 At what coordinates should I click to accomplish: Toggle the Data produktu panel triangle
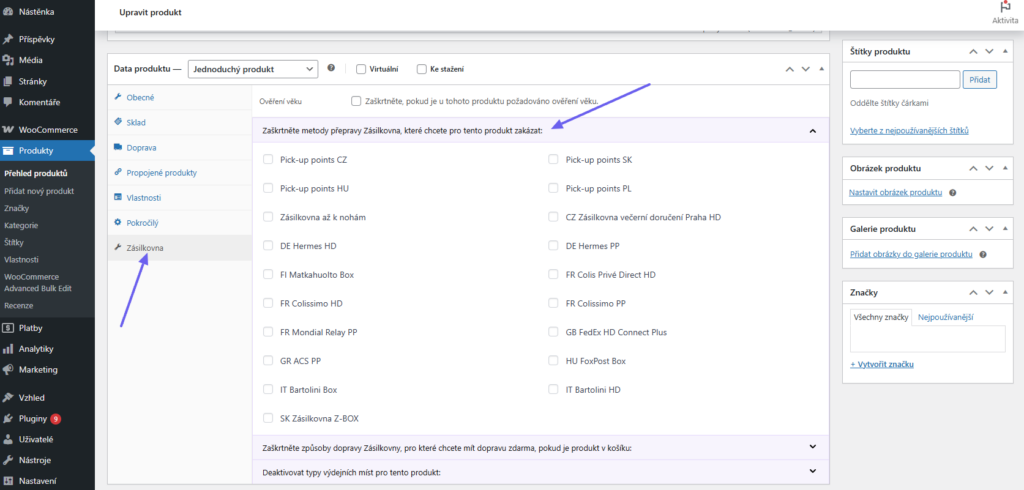click(x=822, y=69)
